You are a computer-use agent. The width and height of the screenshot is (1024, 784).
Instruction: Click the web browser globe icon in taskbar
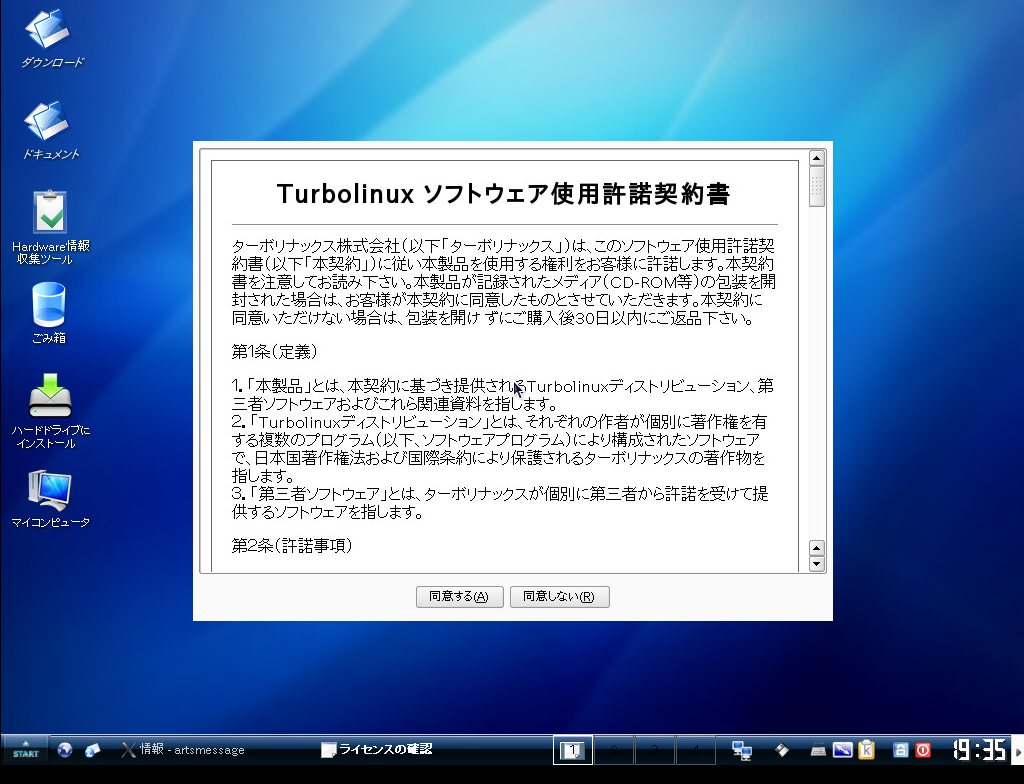(65, 749)
